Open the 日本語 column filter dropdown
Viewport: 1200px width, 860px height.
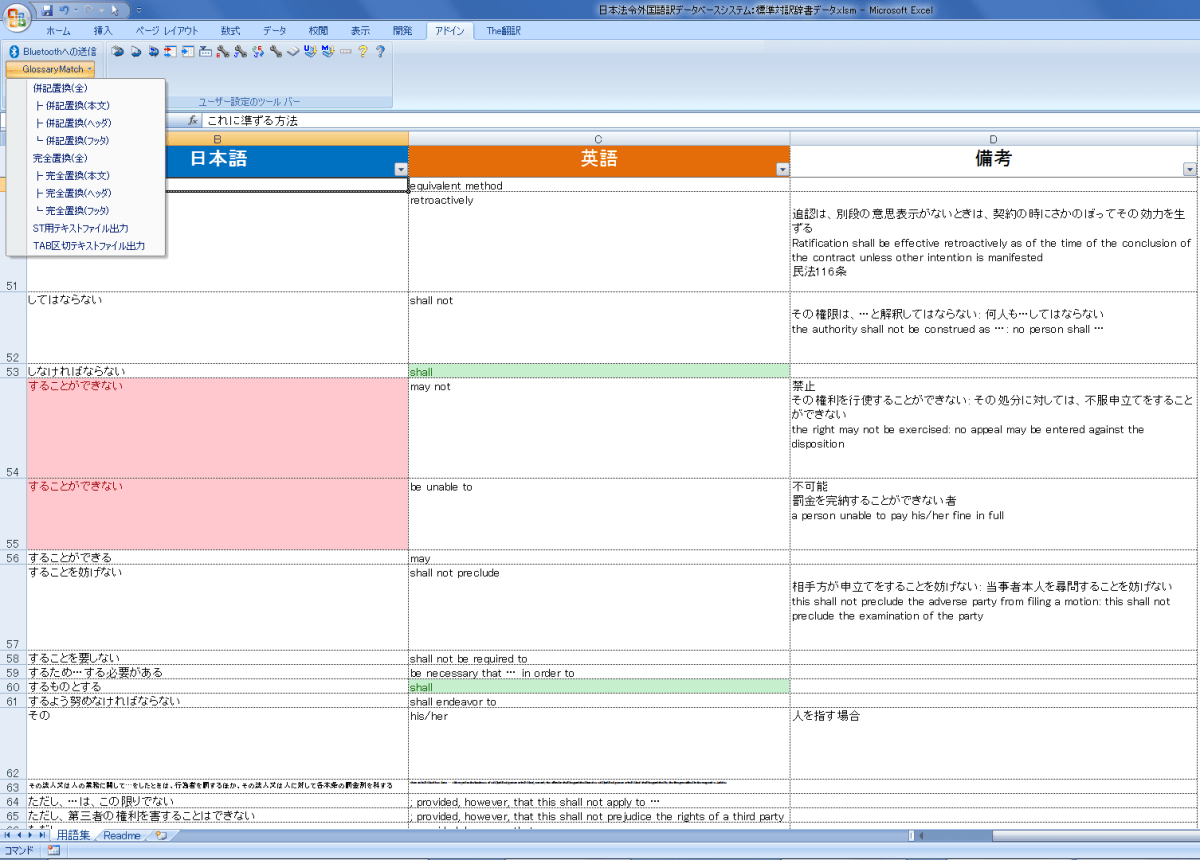point(400,170)
